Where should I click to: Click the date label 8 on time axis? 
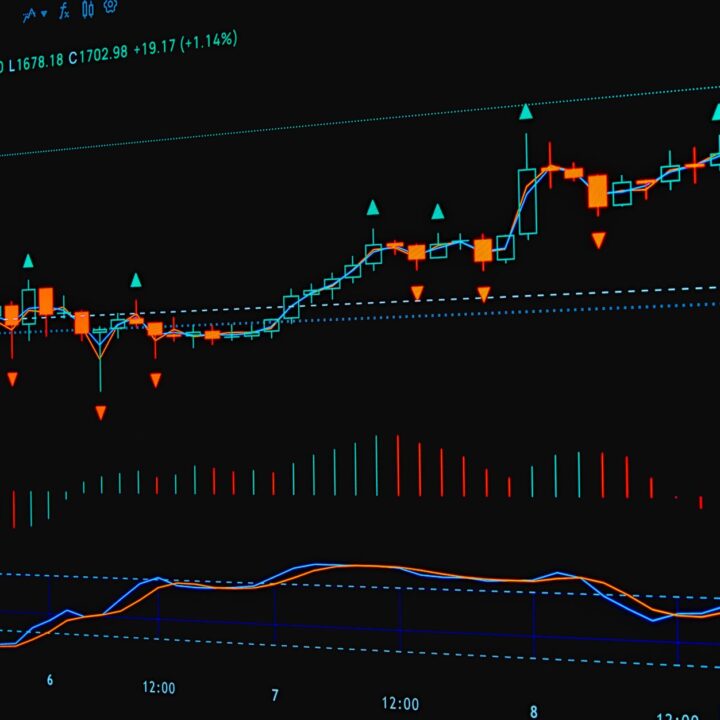(x=534, y=712)
